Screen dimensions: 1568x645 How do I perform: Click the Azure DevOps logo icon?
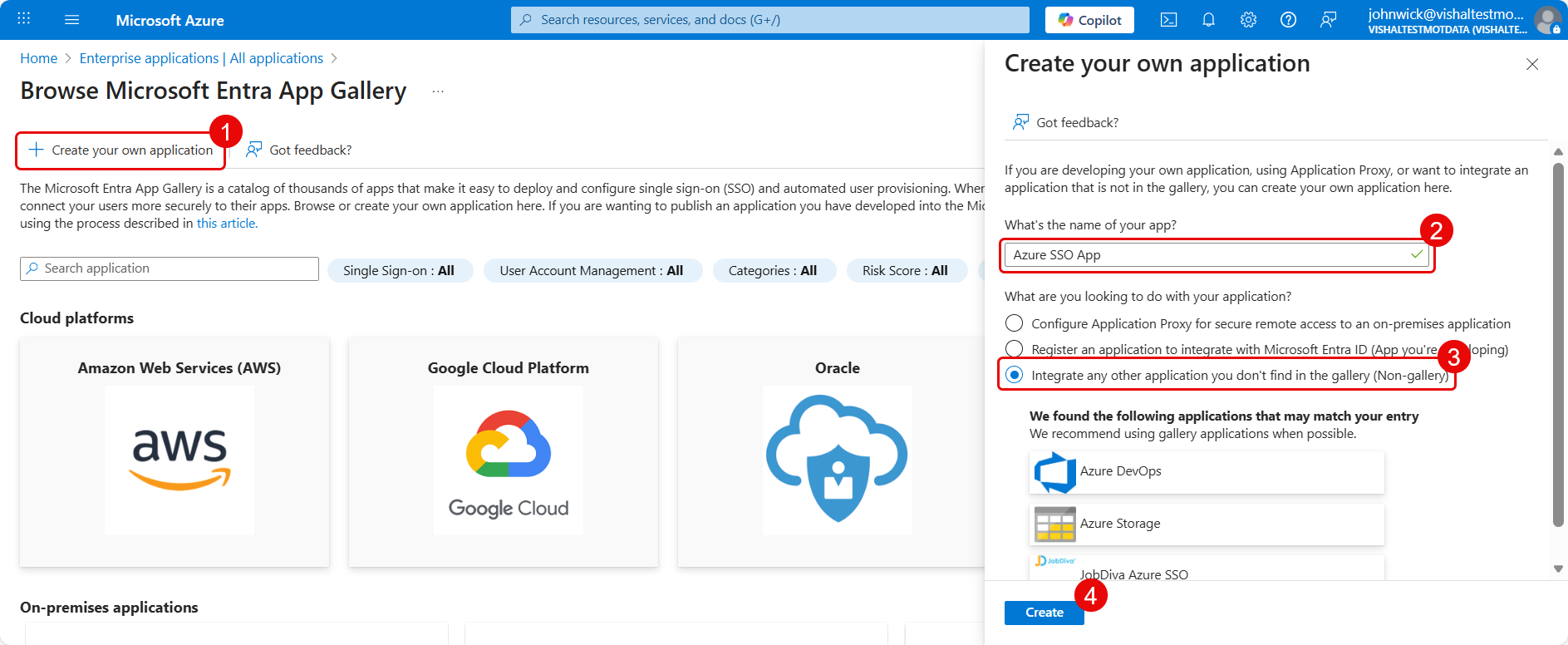coord(1055,472)
